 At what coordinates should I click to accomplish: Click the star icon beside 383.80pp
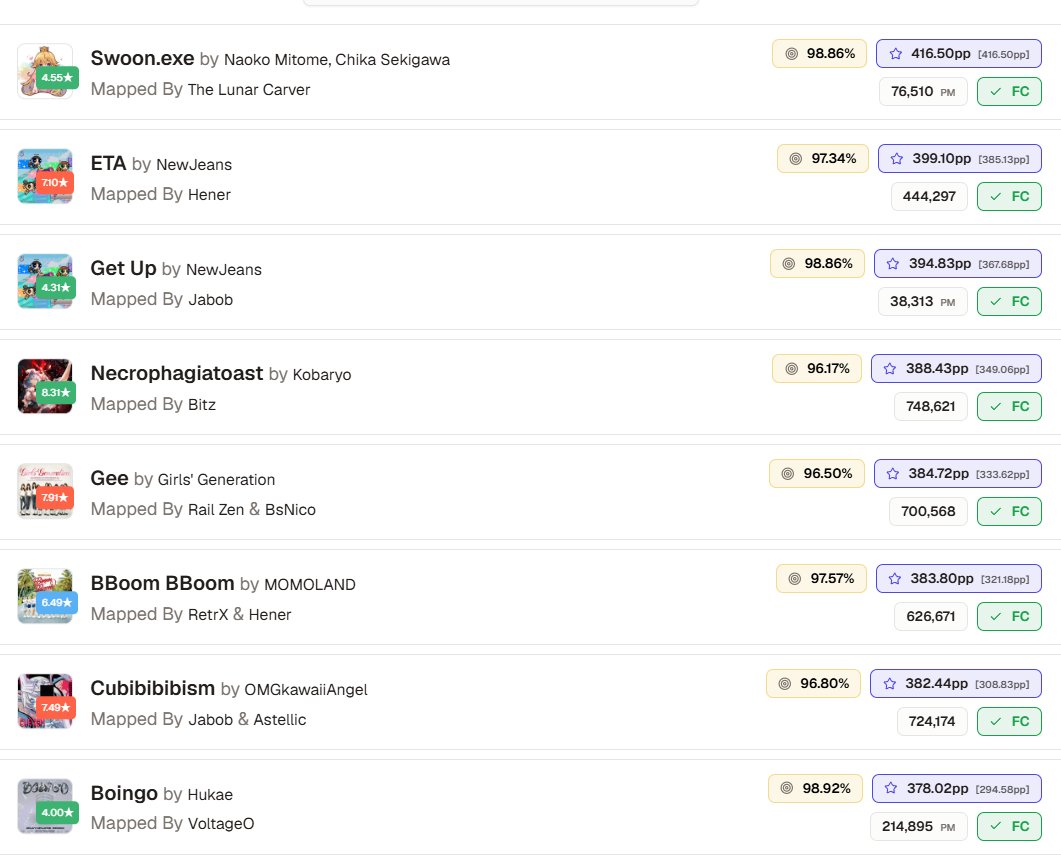[x=895, y=578]
